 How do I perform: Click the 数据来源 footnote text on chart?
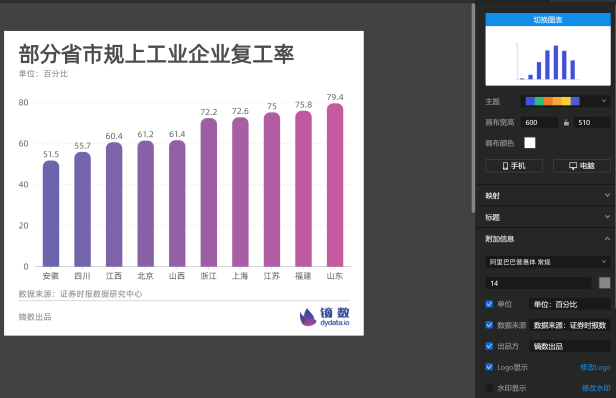click(80, 294)
